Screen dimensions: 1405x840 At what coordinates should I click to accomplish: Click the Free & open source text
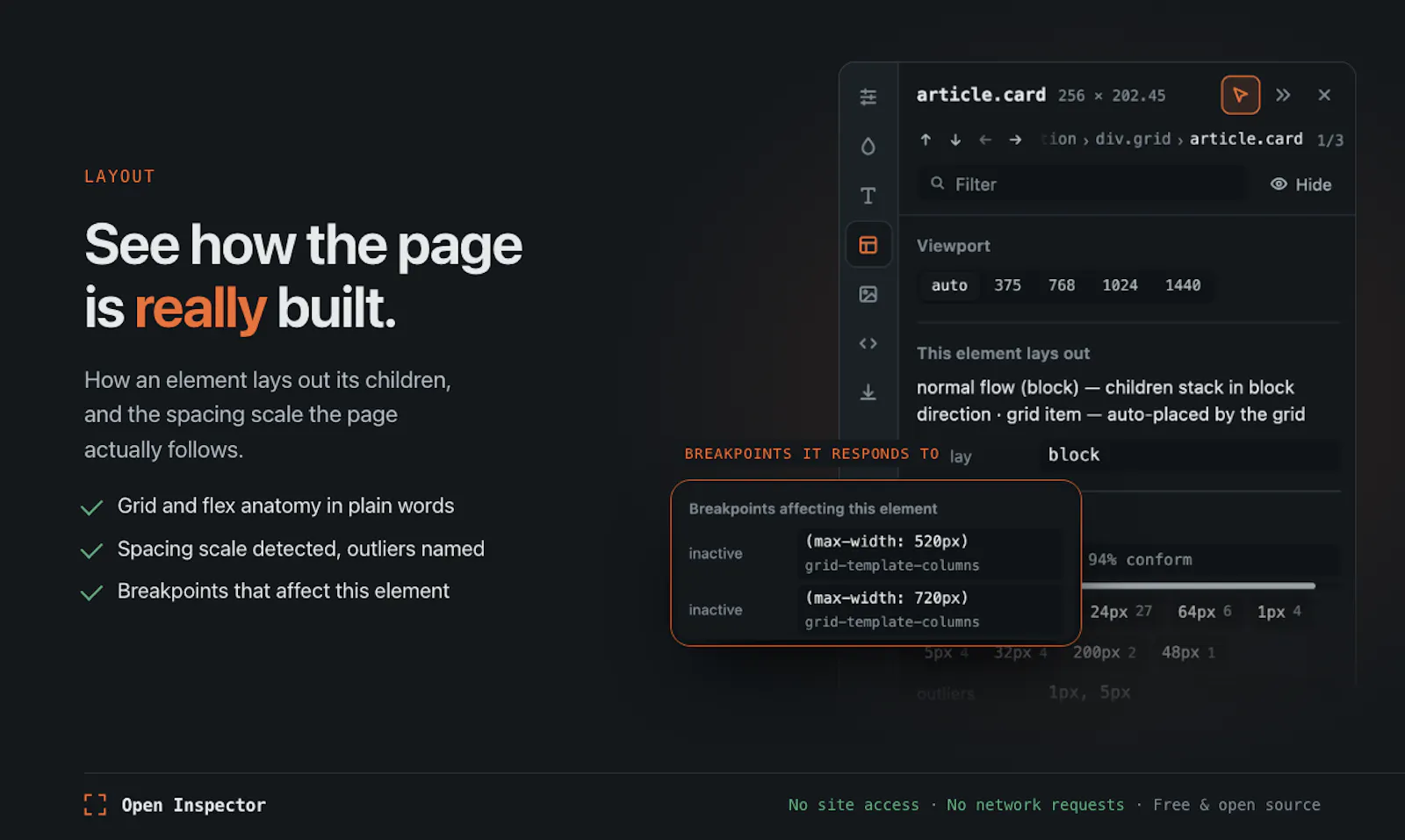[x=1236, y=805]
